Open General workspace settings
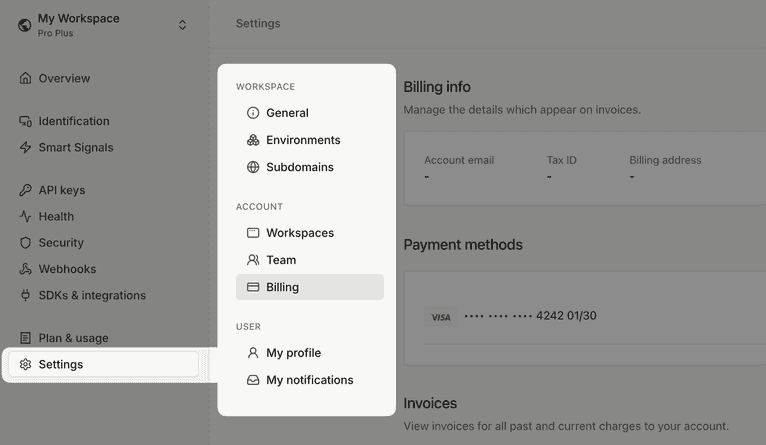 click(287, 113)
